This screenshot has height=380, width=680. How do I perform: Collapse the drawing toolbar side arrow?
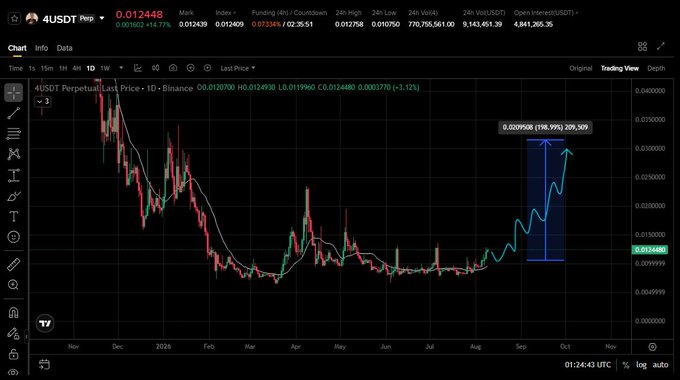pyautogui.click(x=26, y=336)
